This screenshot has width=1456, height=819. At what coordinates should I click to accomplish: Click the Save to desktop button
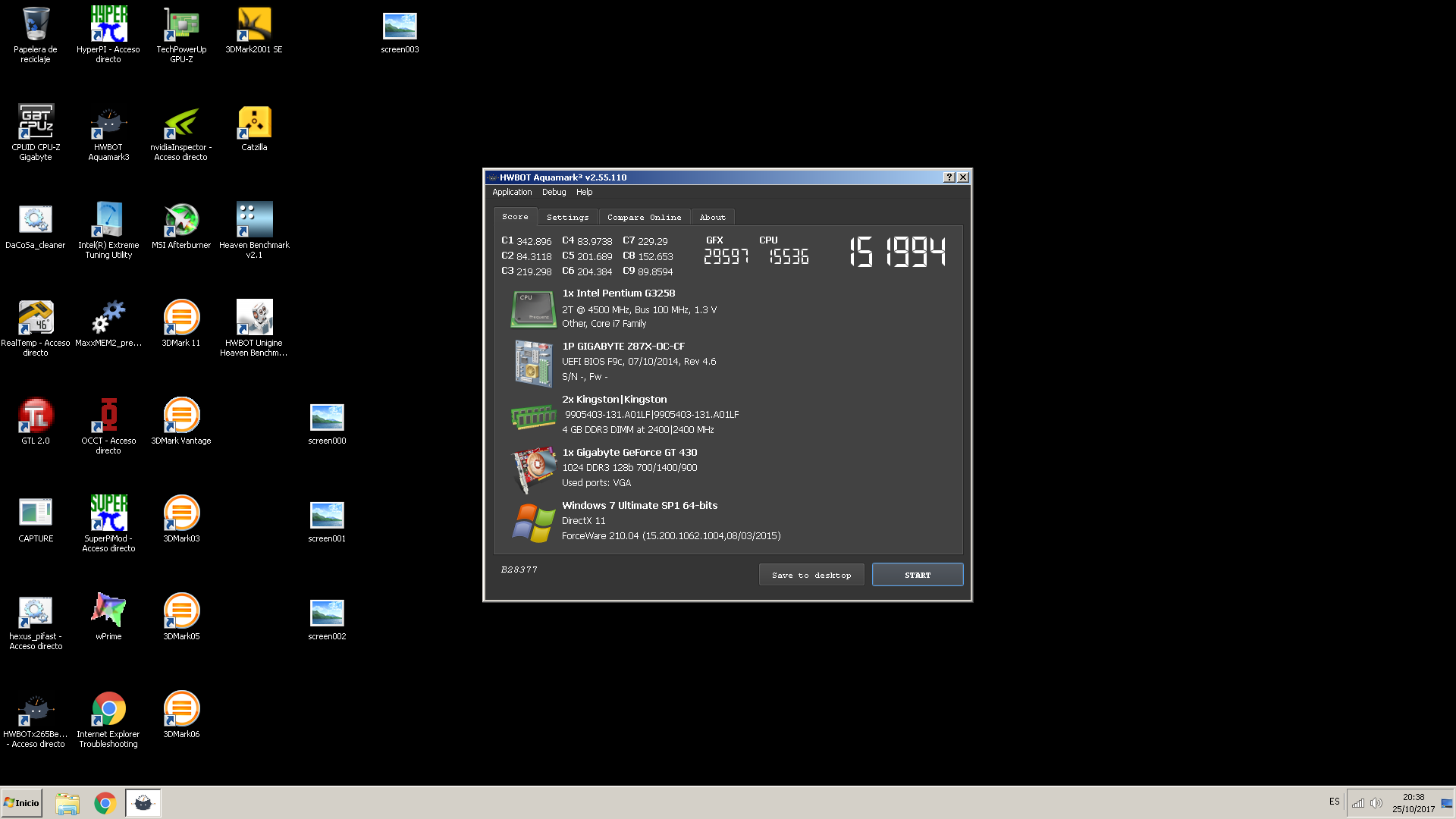point(811,575)
